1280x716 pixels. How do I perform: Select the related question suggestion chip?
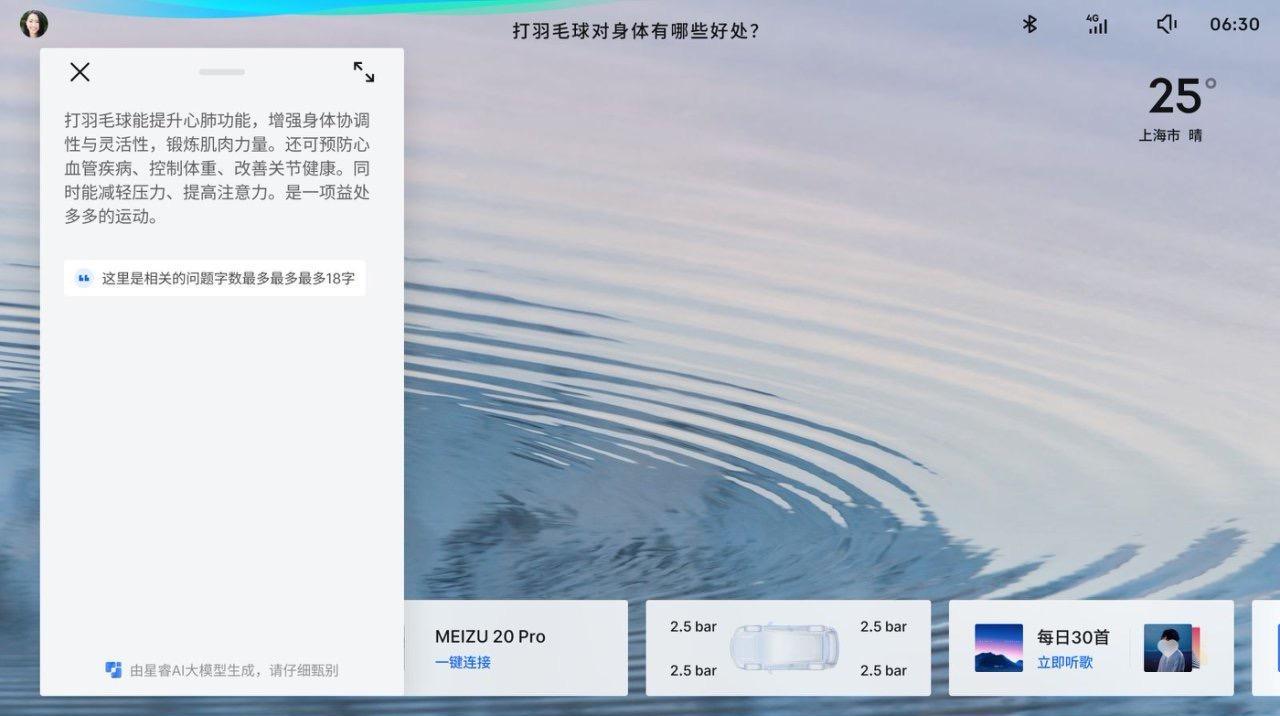[x=215, y=278]
